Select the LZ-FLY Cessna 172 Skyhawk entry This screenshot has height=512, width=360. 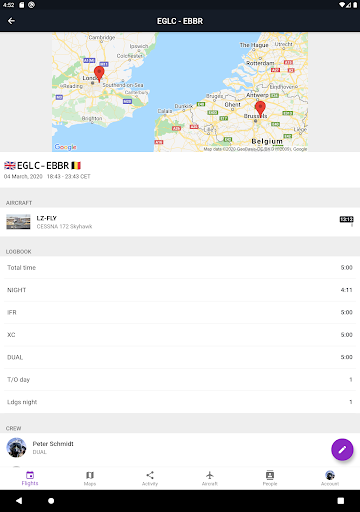point(180,222)
